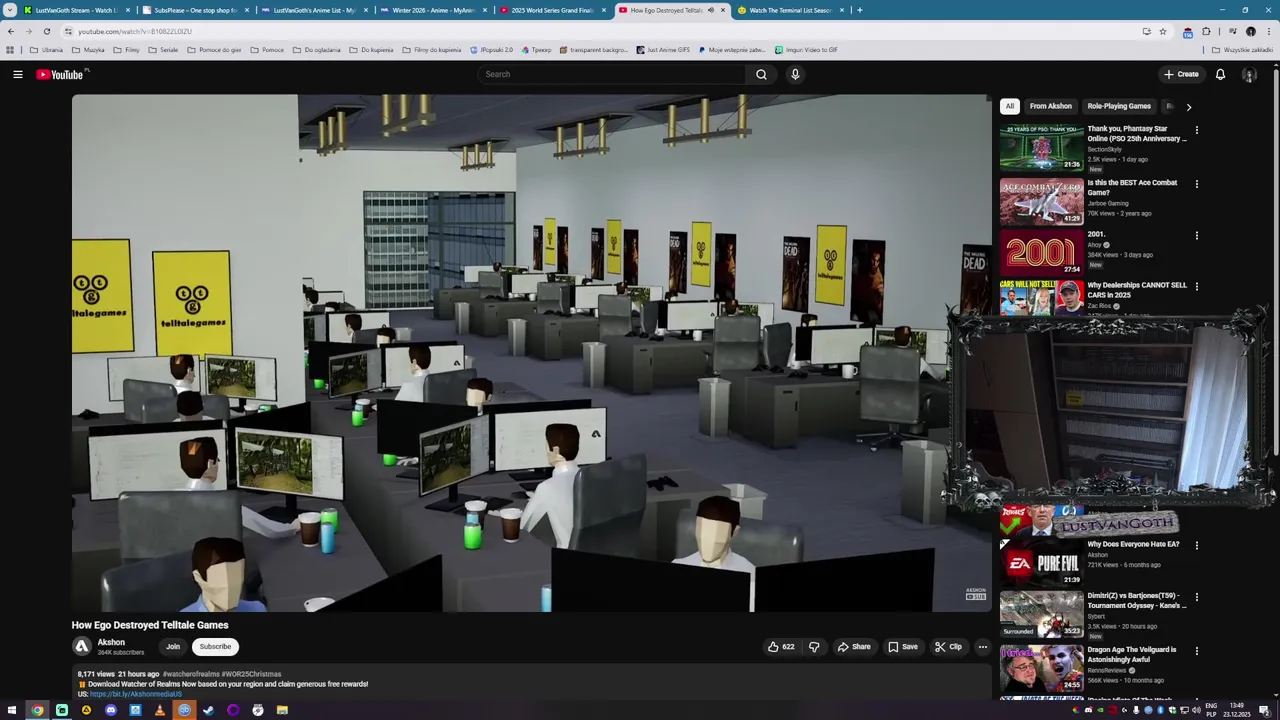Open Steam from the taskbar
This screenshot has height=720, width=1280.
coord(208,710)
